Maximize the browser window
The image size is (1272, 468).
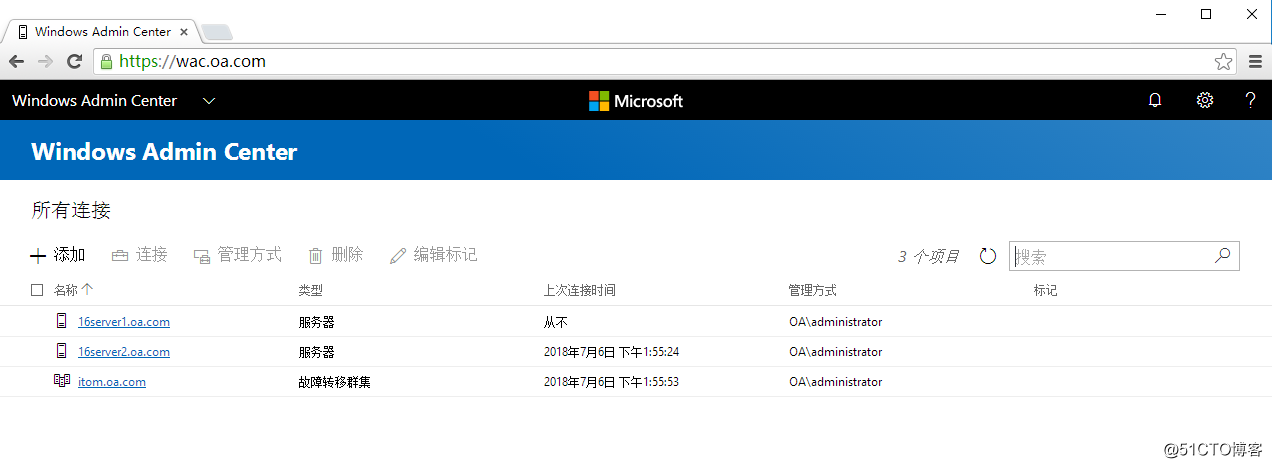(x=1206, y=13)
